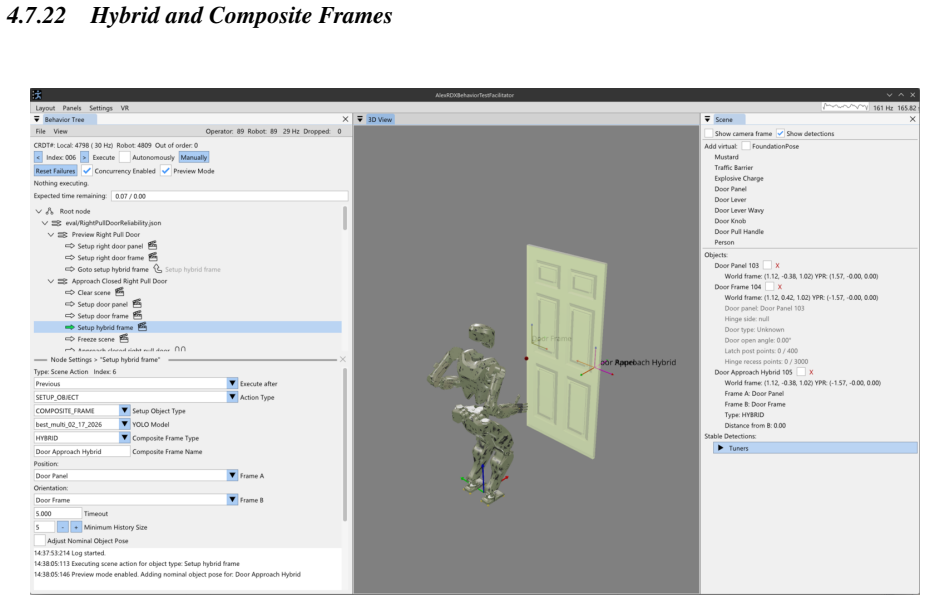
Task: Enable Show camera frame checkbox
Action: (709, 133)
